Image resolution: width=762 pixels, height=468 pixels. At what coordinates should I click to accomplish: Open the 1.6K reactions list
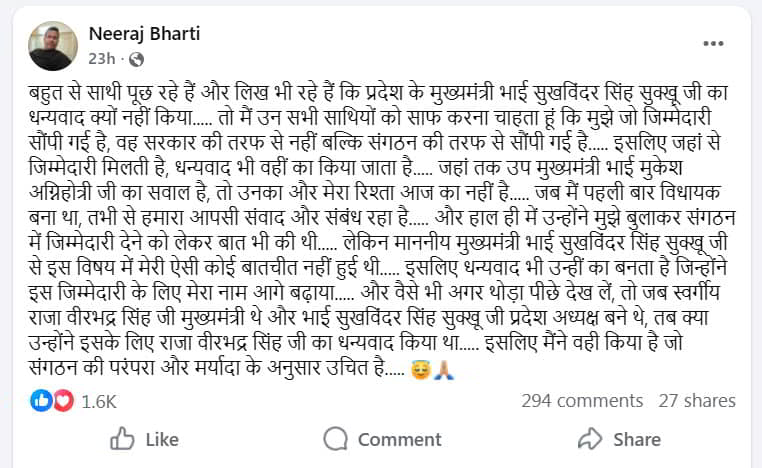(99, 401)
